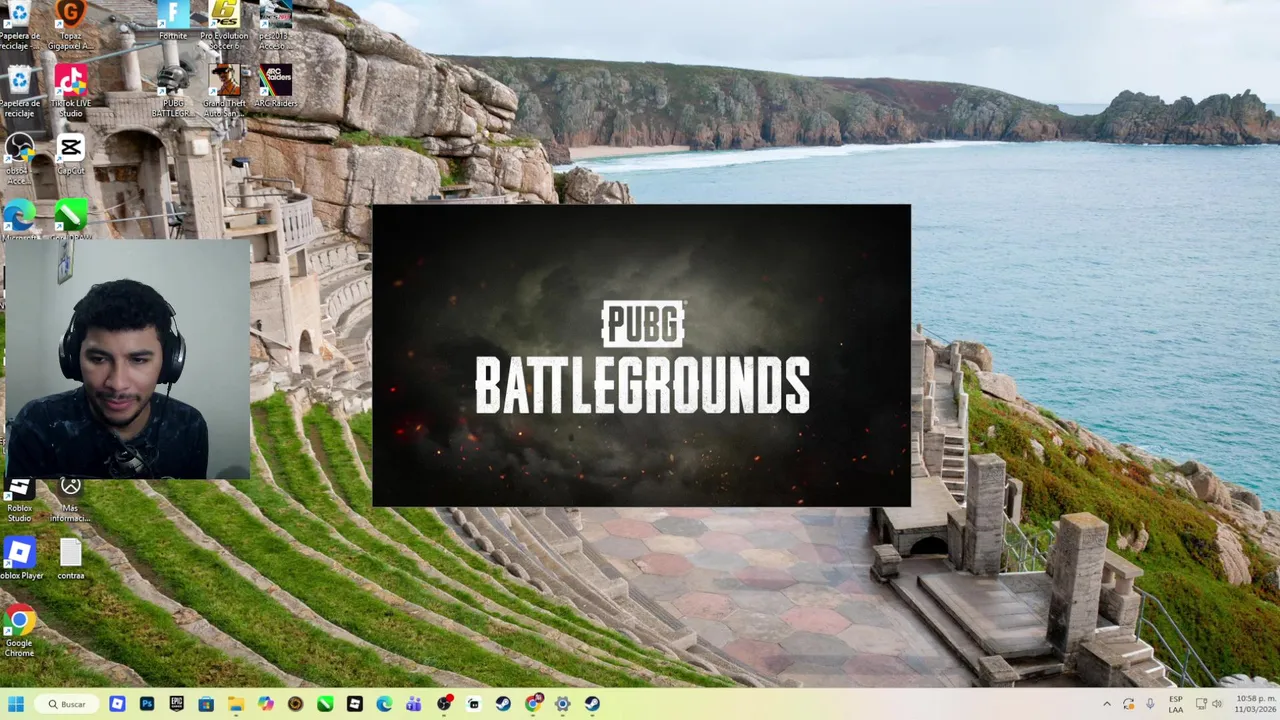
Task: Select the ARC Raiders desktop icon
Action: pyautogui.click(x=275, y=87)
